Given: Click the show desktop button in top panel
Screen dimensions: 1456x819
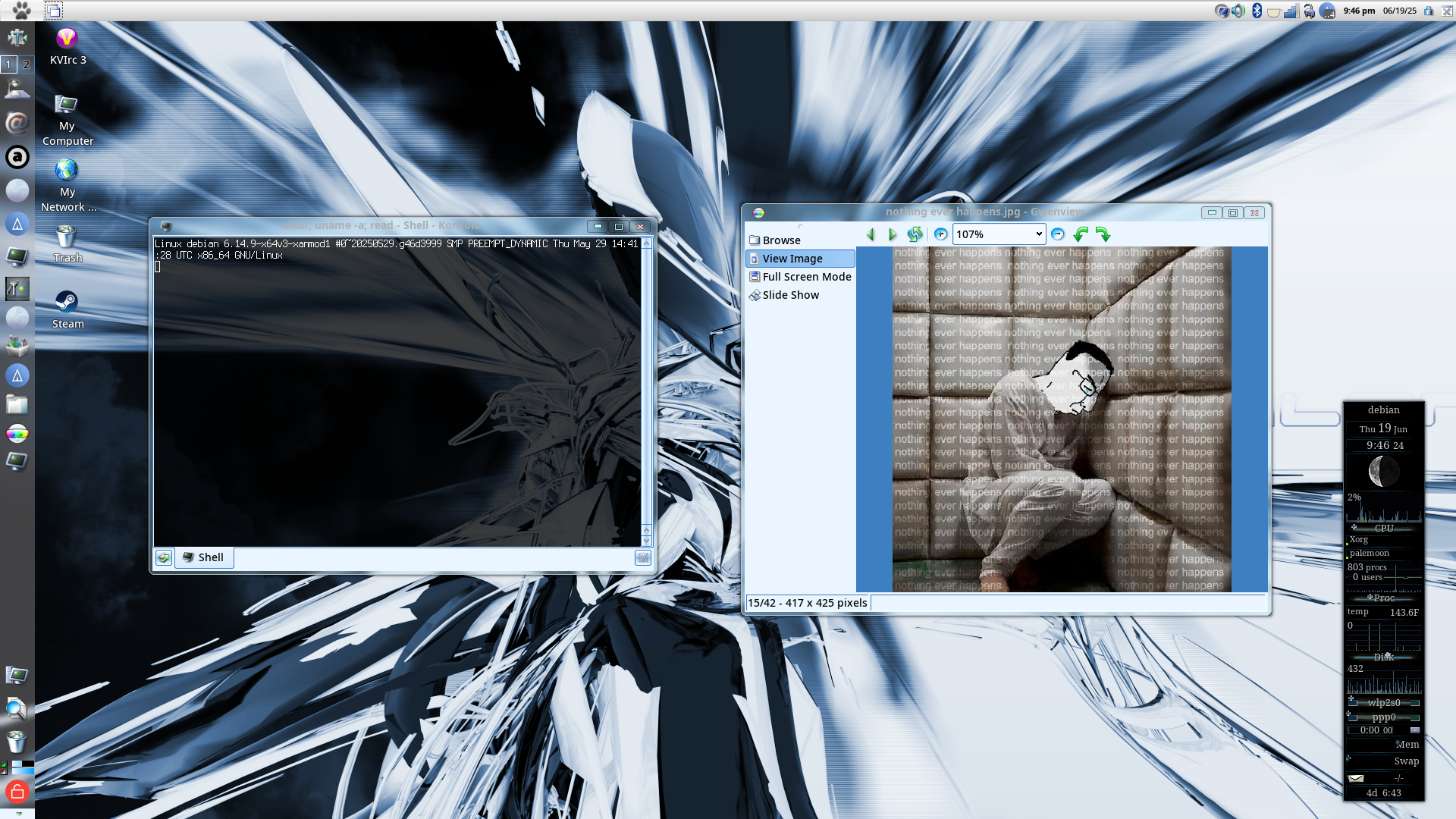Looking at the screenshot, I should click(x=54, y=11).
